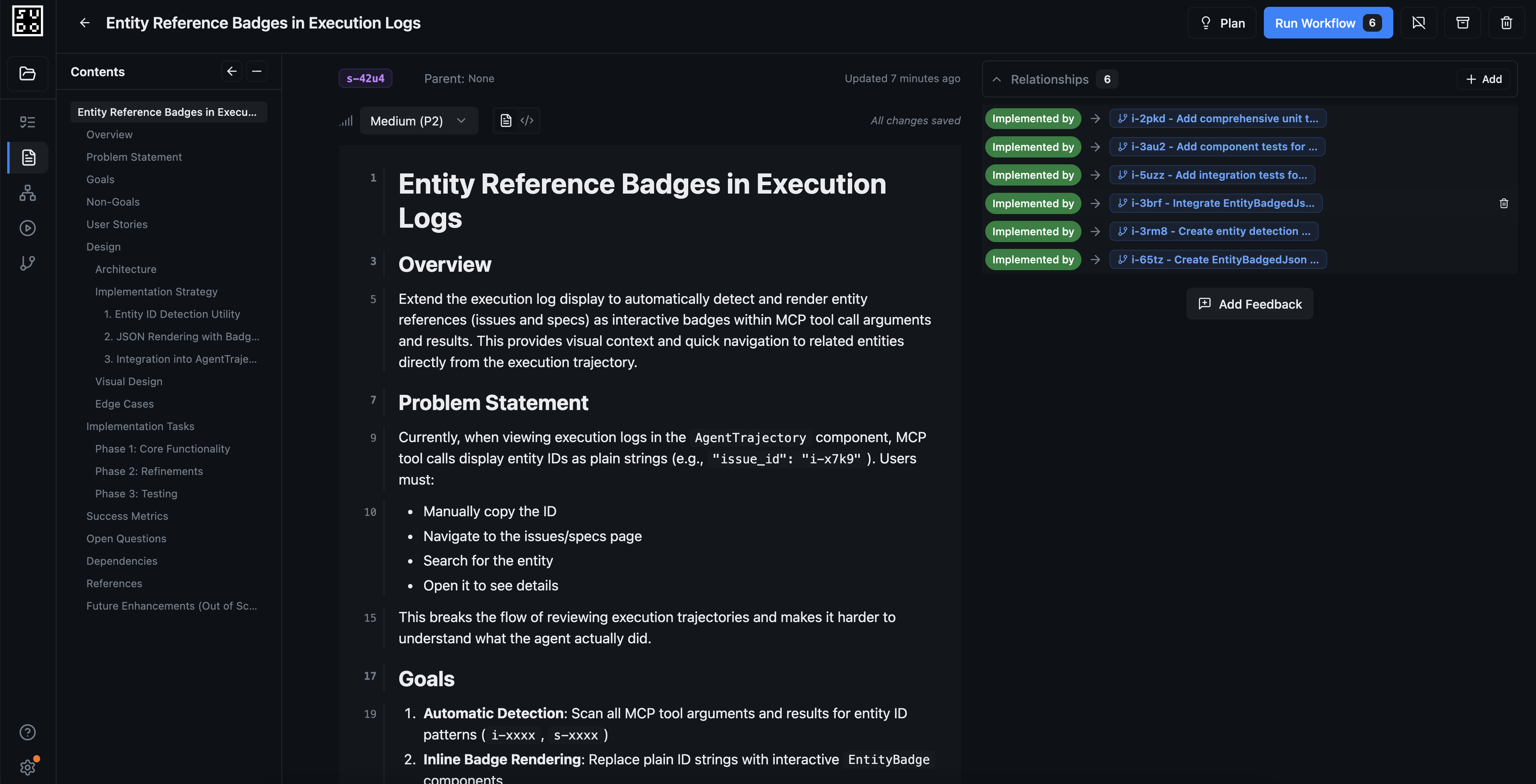Open the i-5uzz integration tests relationship link

pyautogui.click(x=1212, y=175)
